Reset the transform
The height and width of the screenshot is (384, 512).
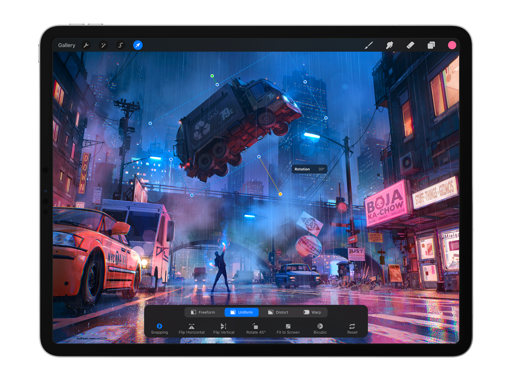352,328
